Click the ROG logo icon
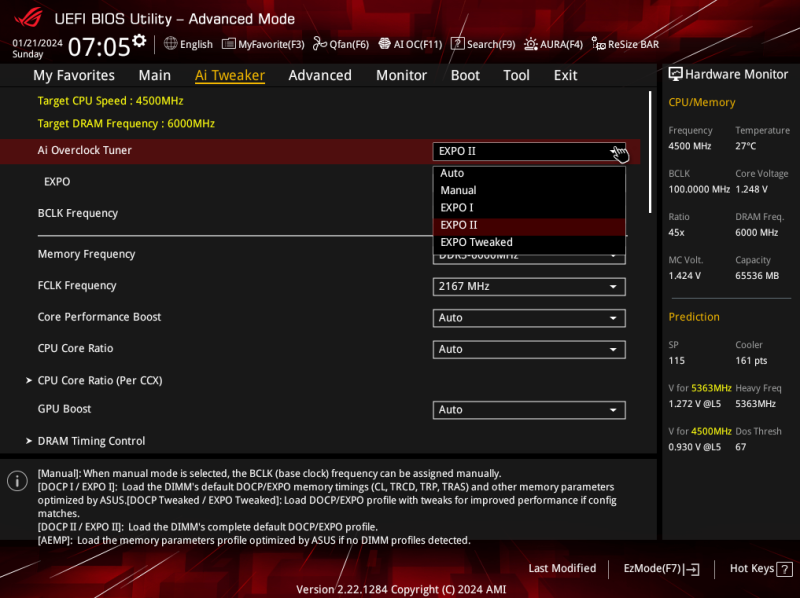Viewport: 800px width, 598px height. [x=29, y=18]
